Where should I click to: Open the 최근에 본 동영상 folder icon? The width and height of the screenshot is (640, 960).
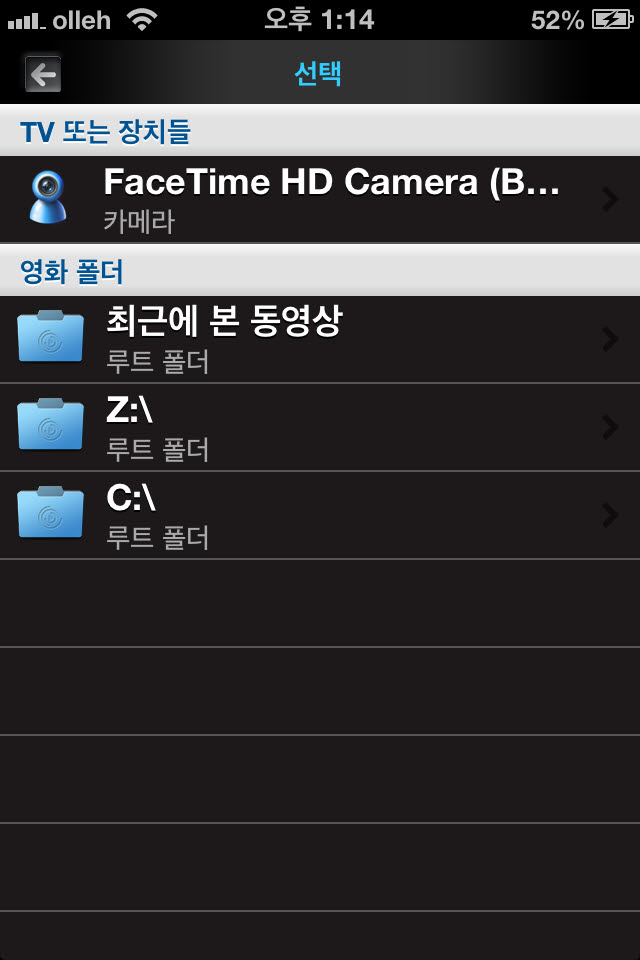pos(50,336)
